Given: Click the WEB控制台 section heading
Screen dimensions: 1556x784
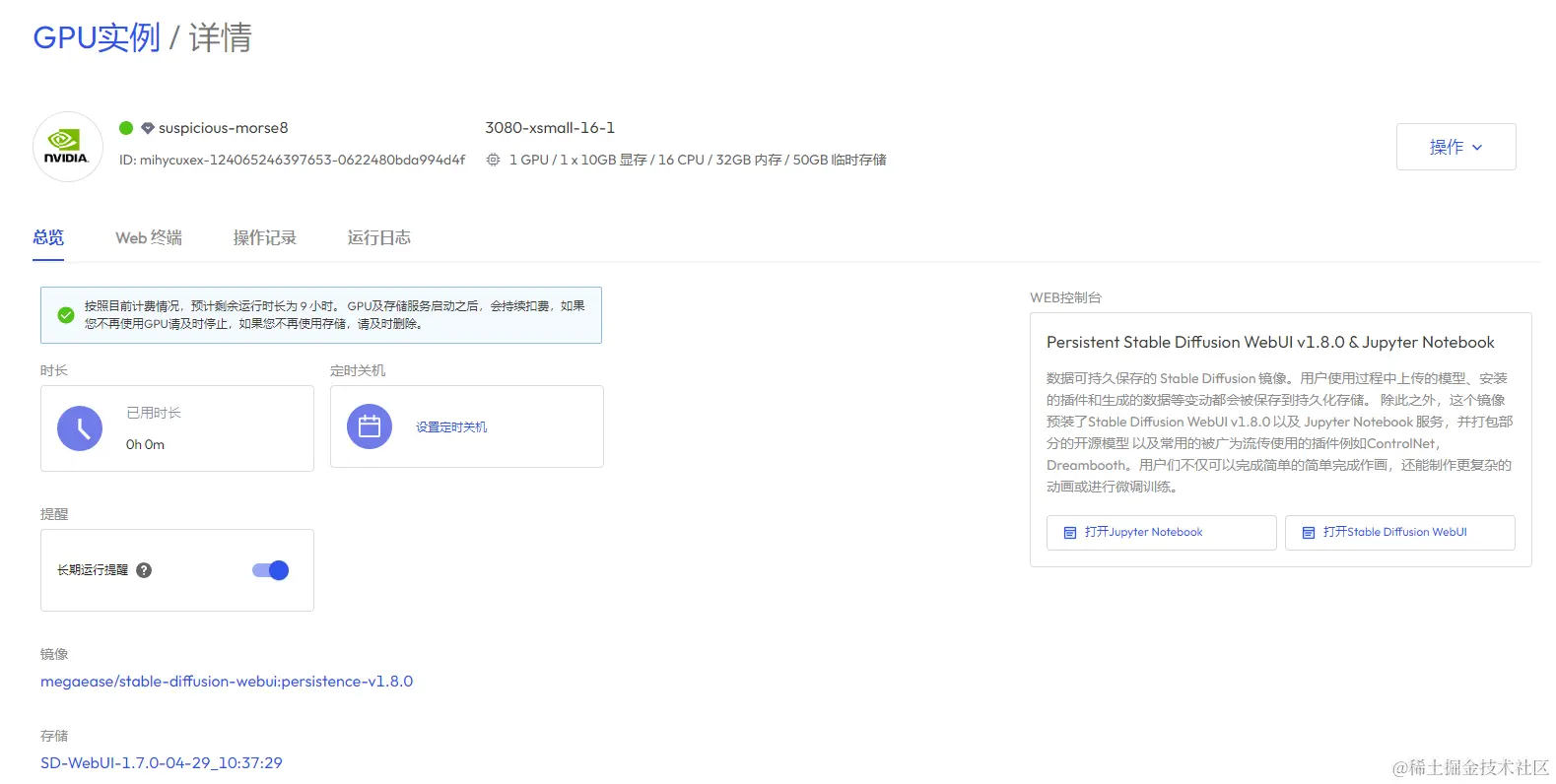Looking at the screenshot, I should click(1065, 297).
